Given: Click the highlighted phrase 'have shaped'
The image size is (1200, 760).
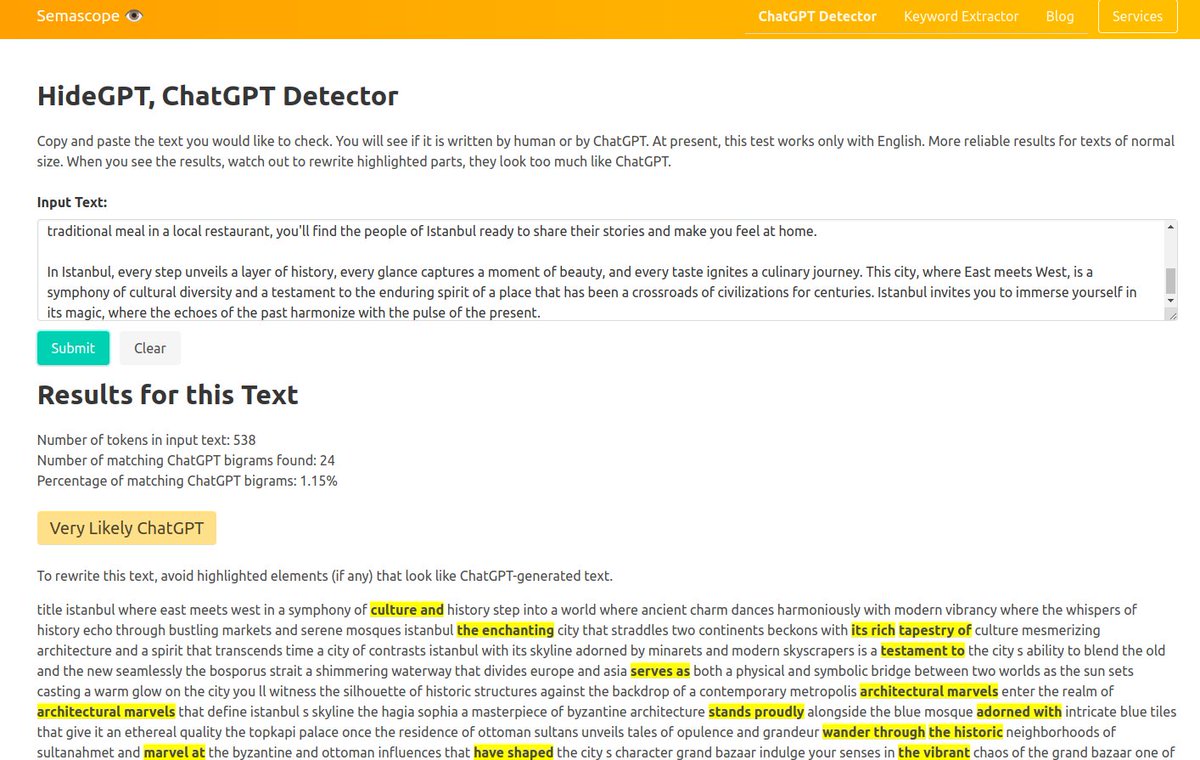Looking at the screenshot, I should [513, 752].
